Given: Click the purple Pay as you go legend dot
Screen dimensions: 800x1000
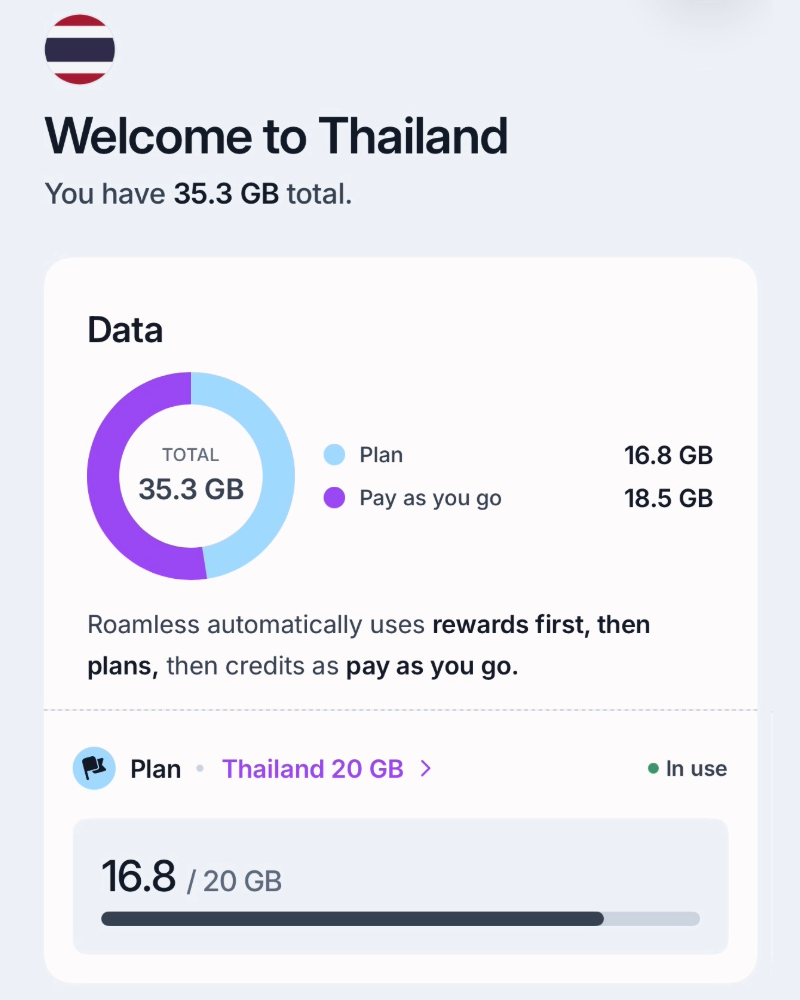Looking at the screenshot, I should [333, 498].
